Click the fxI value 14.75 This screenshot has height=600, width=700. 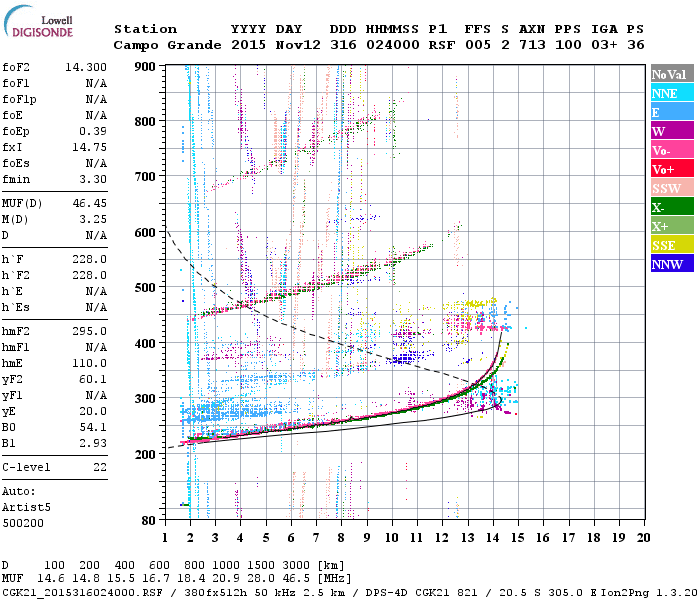point(89,147)
